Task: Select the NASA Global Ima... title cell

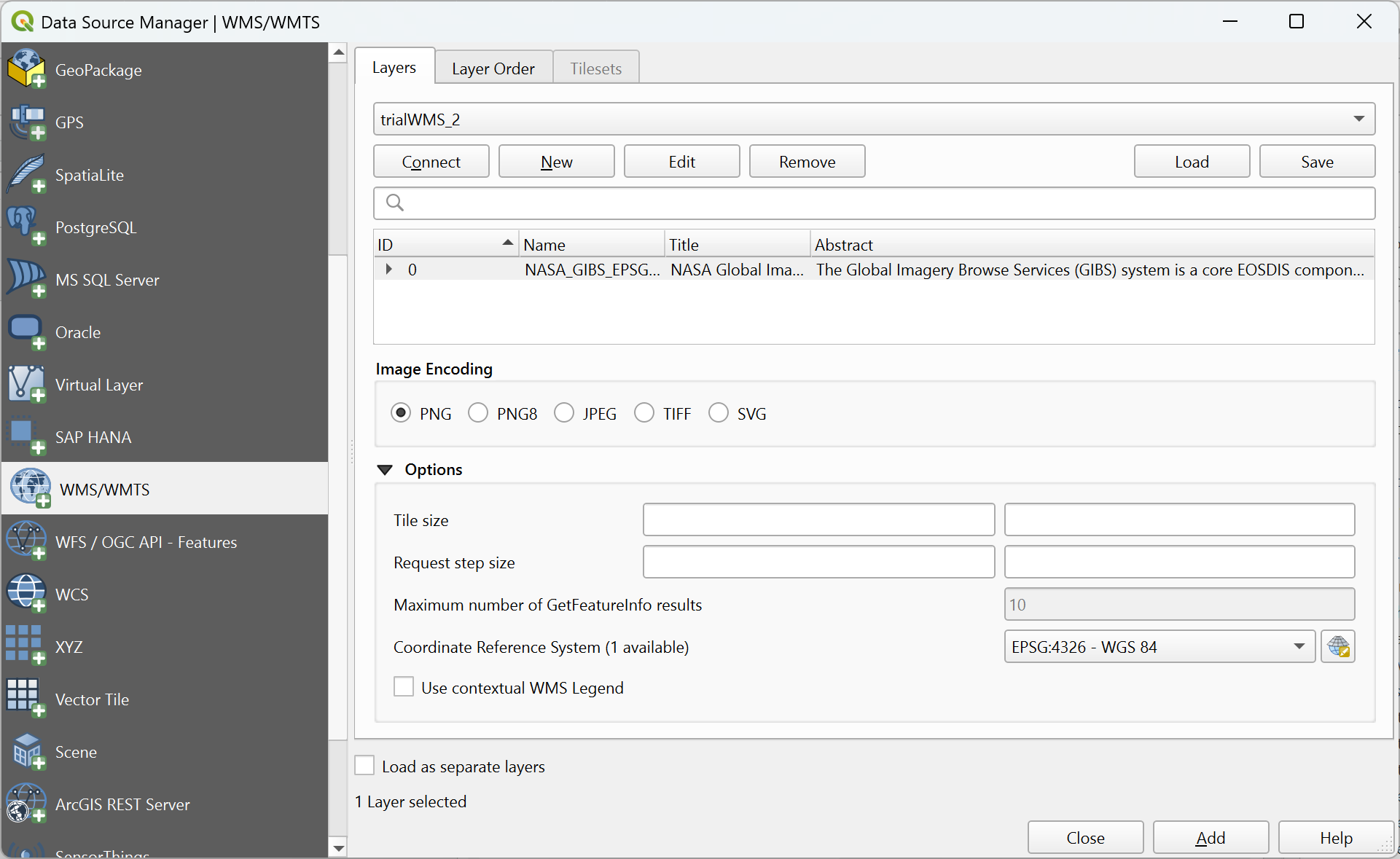Action: coord(738,270)
